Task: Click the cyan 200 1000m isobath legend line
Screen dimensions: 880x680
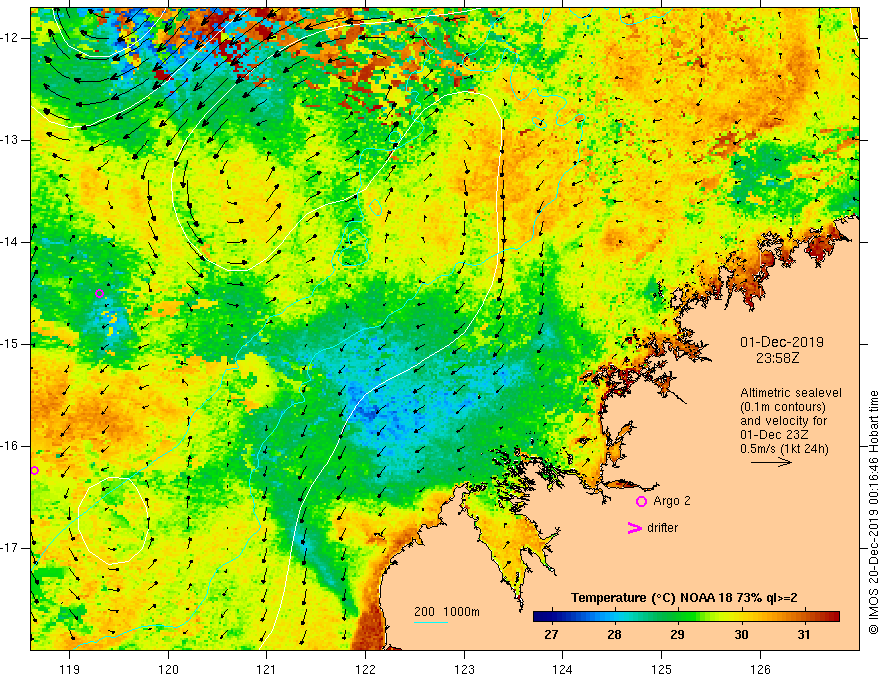Action: pyautogui.click(x=431, y=622)
